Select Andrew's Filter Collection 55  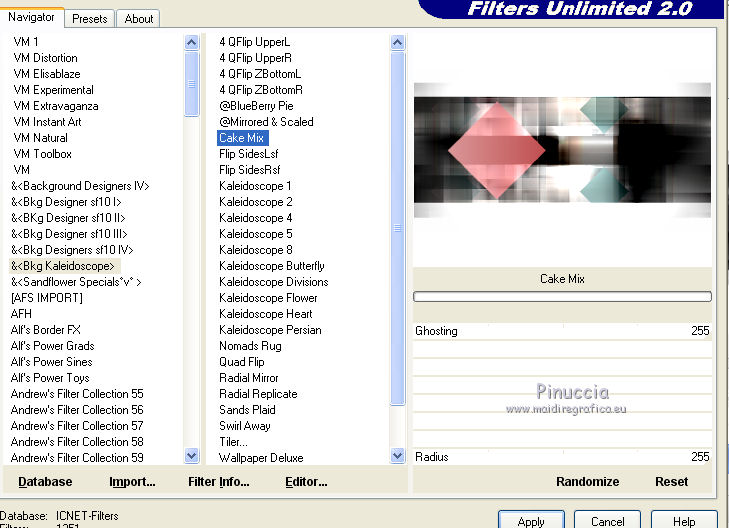[x=77, y=394]
